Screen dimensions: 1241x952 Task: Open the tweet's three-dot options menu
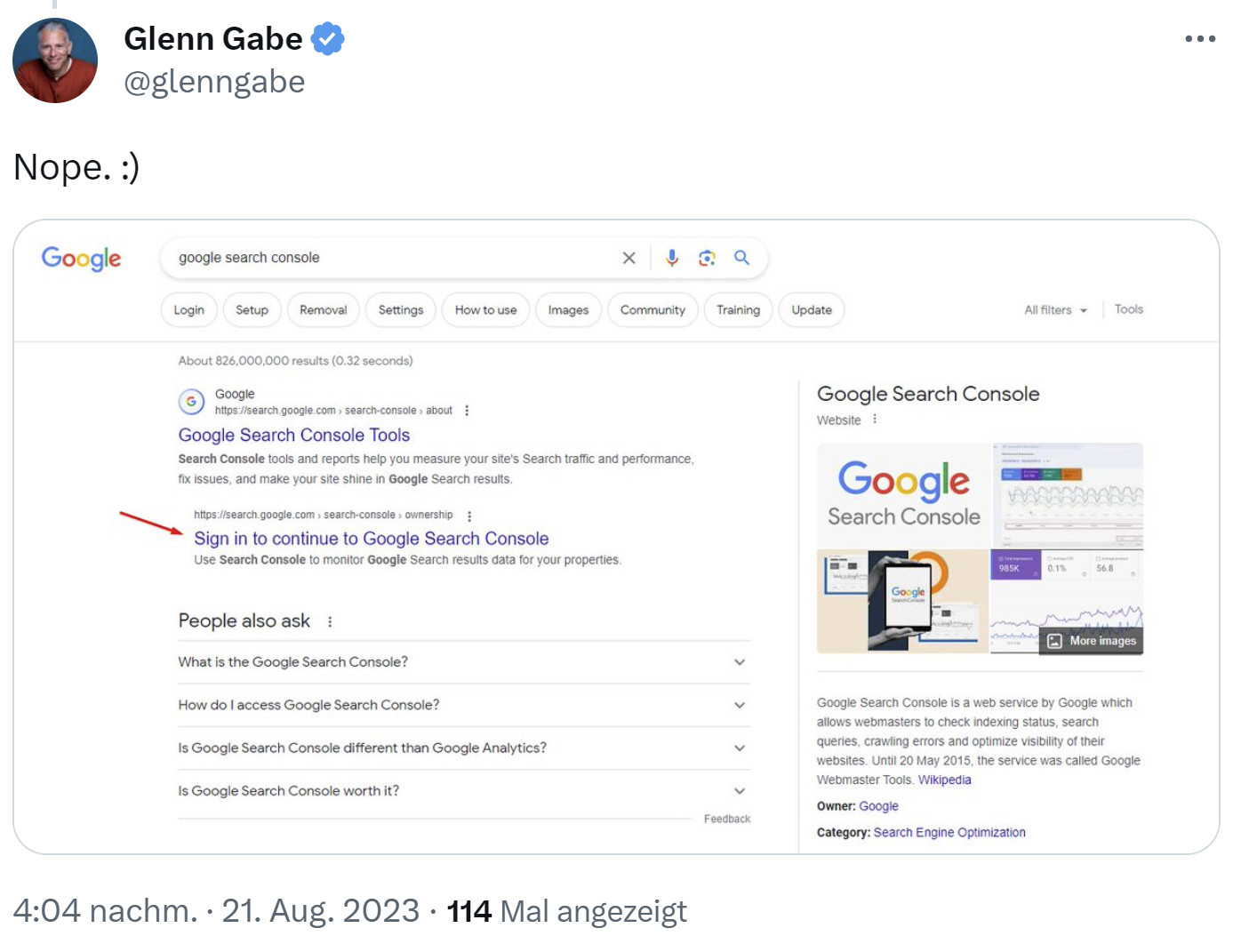[x=1200, y=38]
